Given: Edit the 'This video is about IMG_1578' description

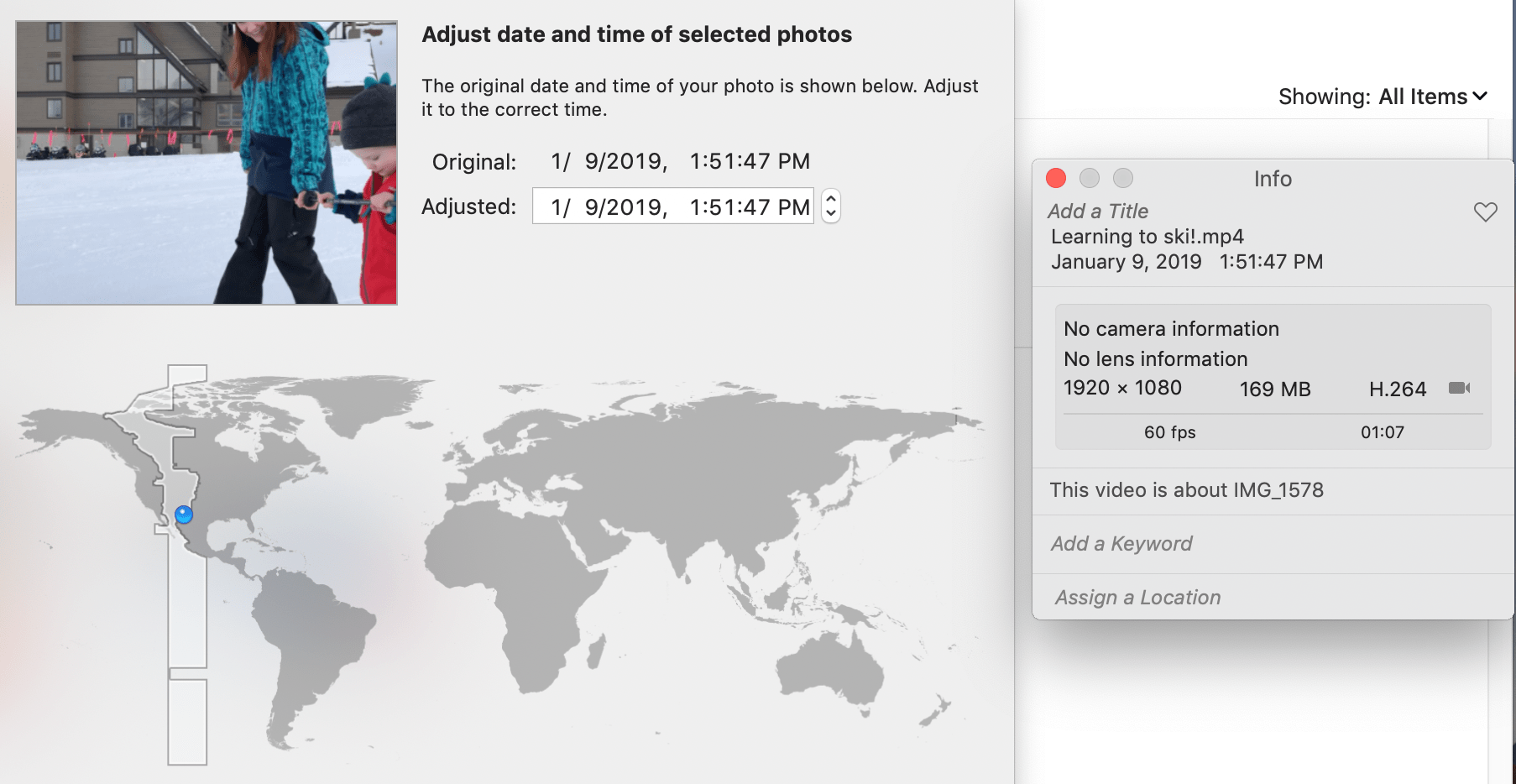Looking at the screenshot, I should click(1186, 490).
